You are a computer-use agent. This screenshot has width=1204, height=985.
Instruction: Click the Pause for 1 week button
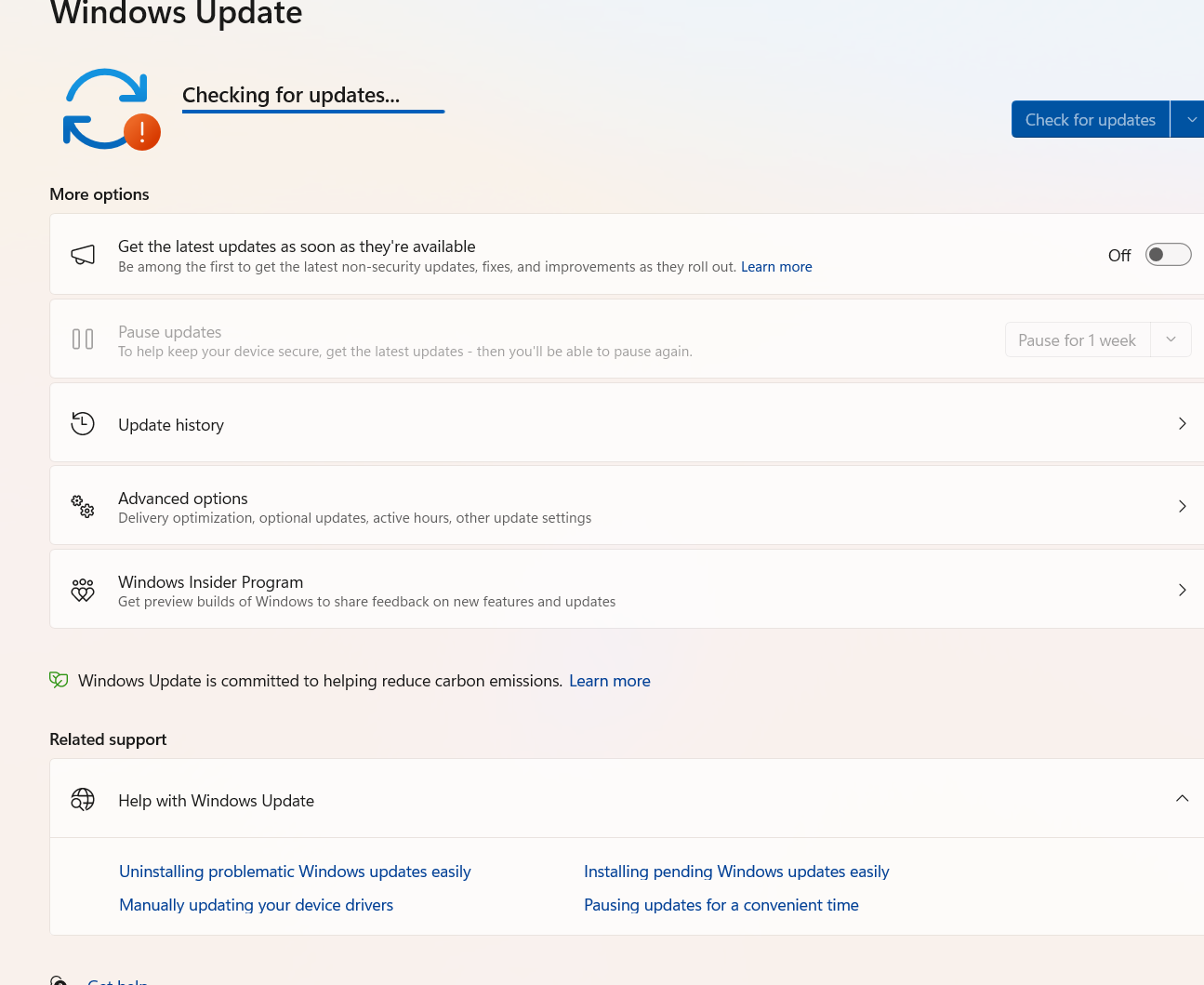pyautogui.click(x=1078, y=339)
